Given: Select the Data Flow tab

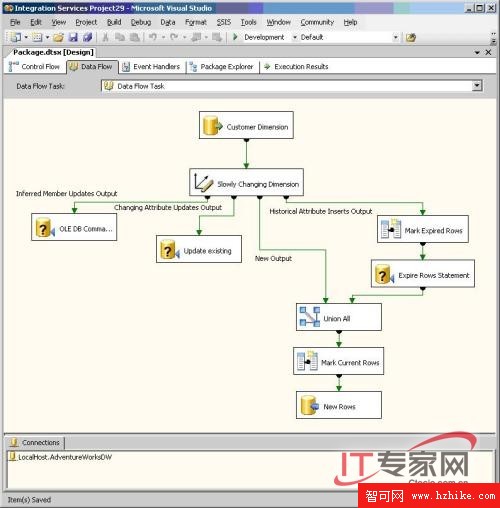Looking at the screenshot, I should 92,67.
